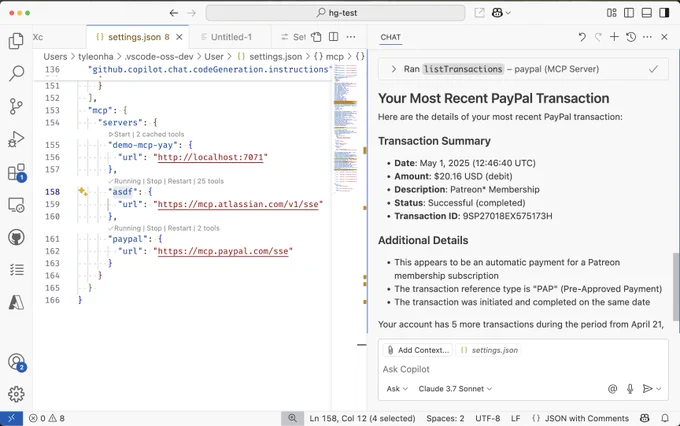This screenshot has height=426, width=680.
Task: Switch to the Untitled-1 tab
Action: [230, 37]
